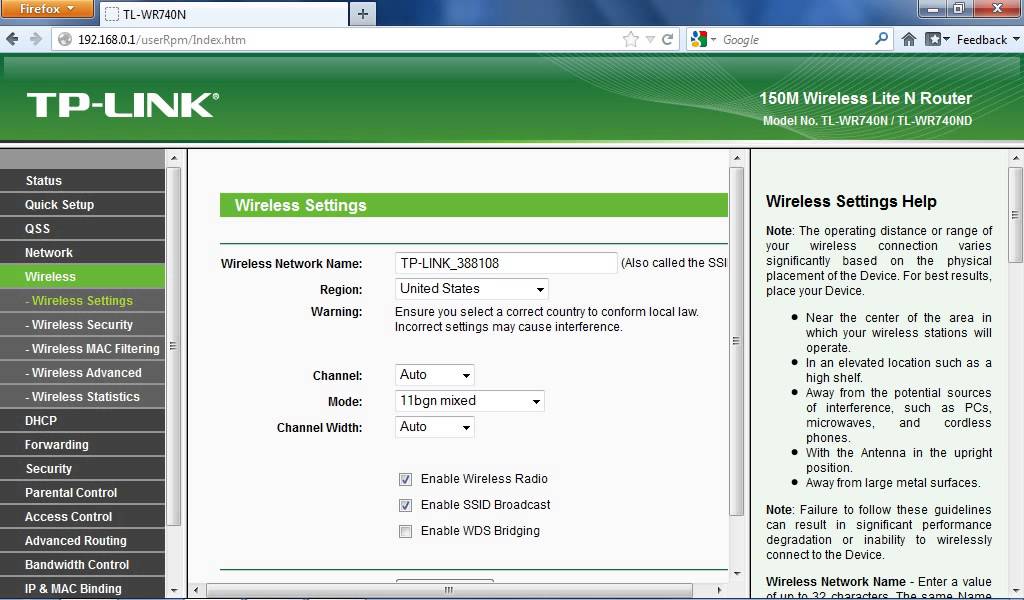Open a new tab with plus button
This screenshot has height=600, width=1024.
click(363, 14)
